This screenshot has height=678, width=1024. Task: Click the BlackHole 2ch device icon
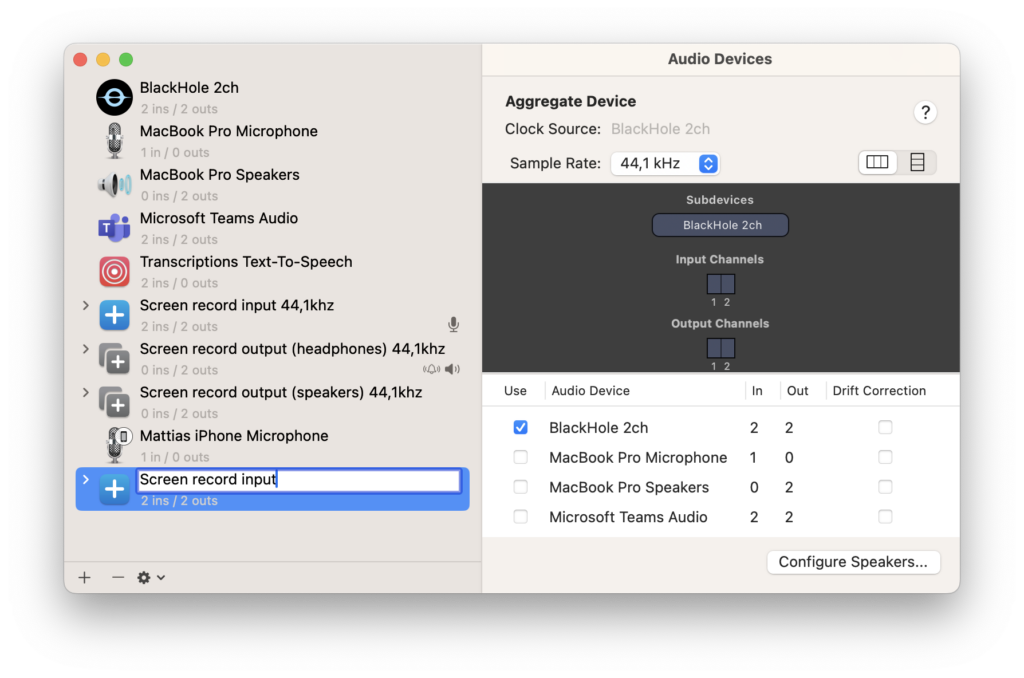coord(114,97)
